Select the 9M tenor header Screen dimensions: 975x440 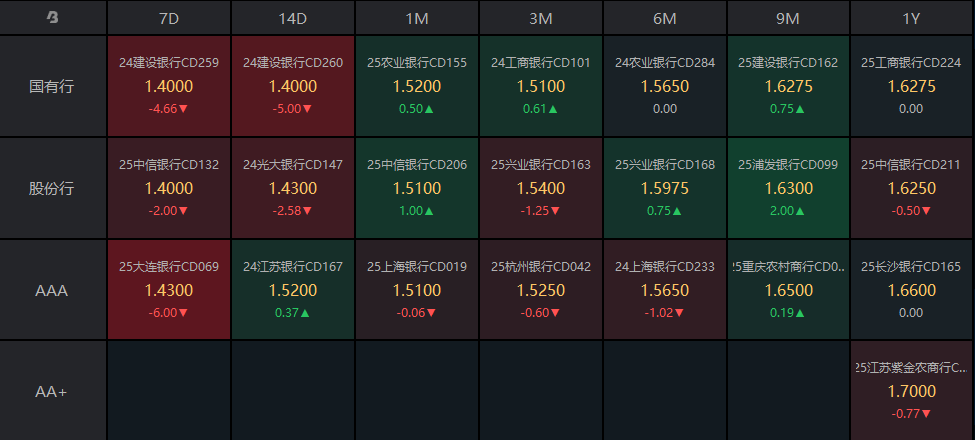click(x=789, y=18)
